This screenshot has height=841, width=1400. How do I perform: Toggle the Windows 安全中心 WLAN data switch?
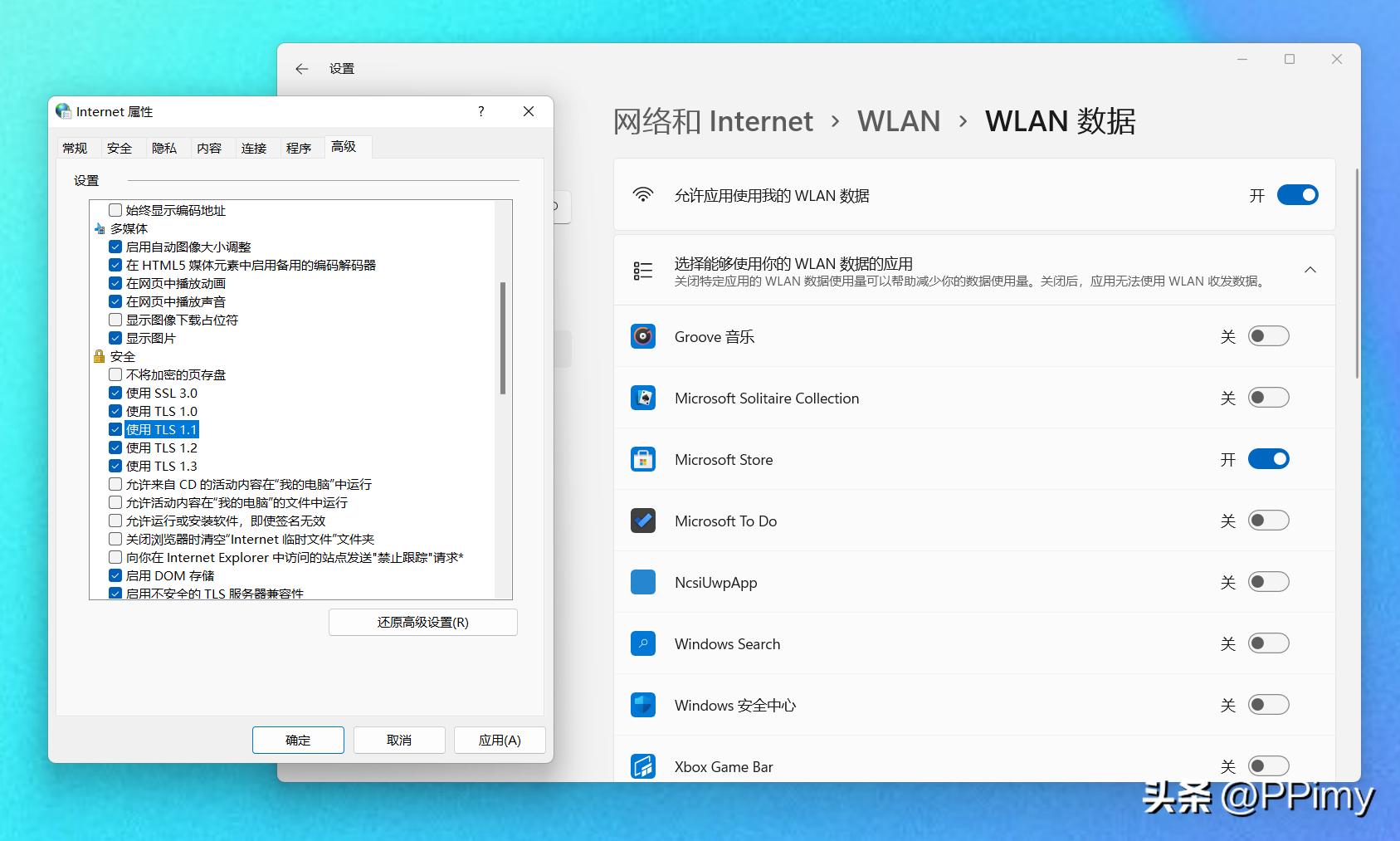pos(1269,705)
